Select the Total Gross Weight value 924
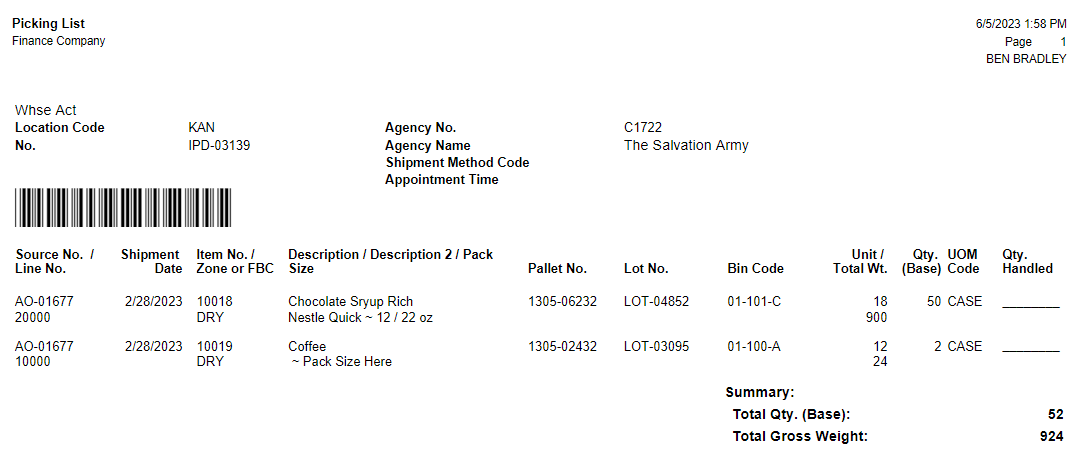The width and height of the screenshot is (1082, 458). [1052, 436]
